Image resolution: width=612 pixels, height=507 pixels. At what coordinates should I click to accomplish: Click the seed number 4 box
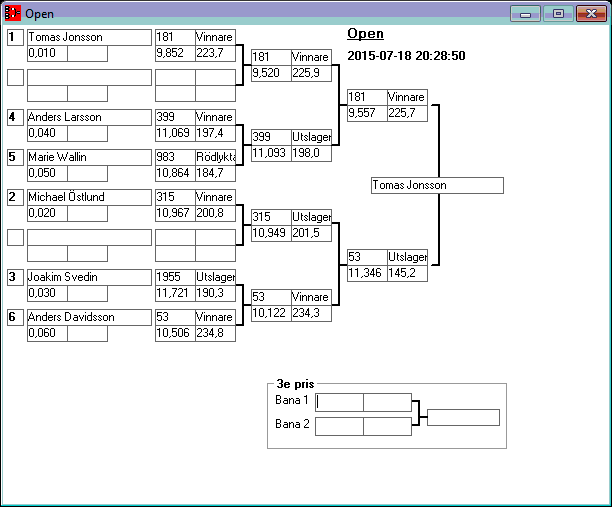[x=15, y=118]
